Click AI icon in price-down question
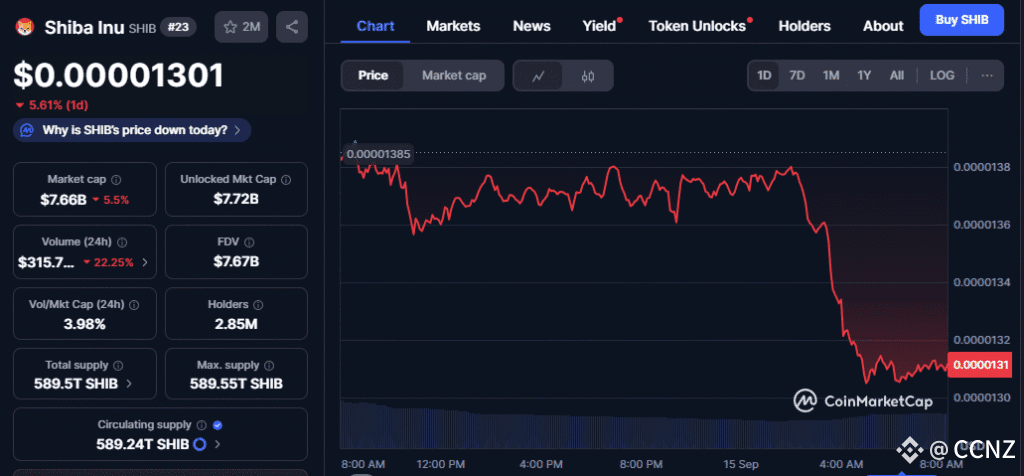This screenshot has height=476, width=1024. coord(27,130)
